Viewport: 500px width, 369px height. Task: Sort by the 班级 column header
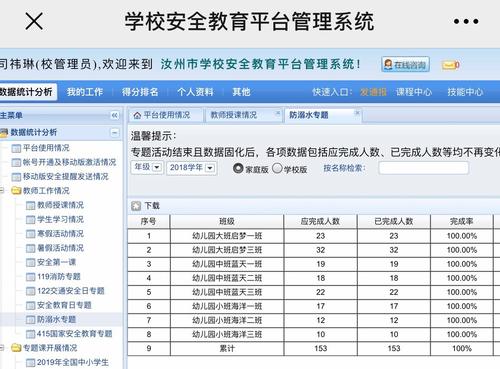(x=227, y=221)
